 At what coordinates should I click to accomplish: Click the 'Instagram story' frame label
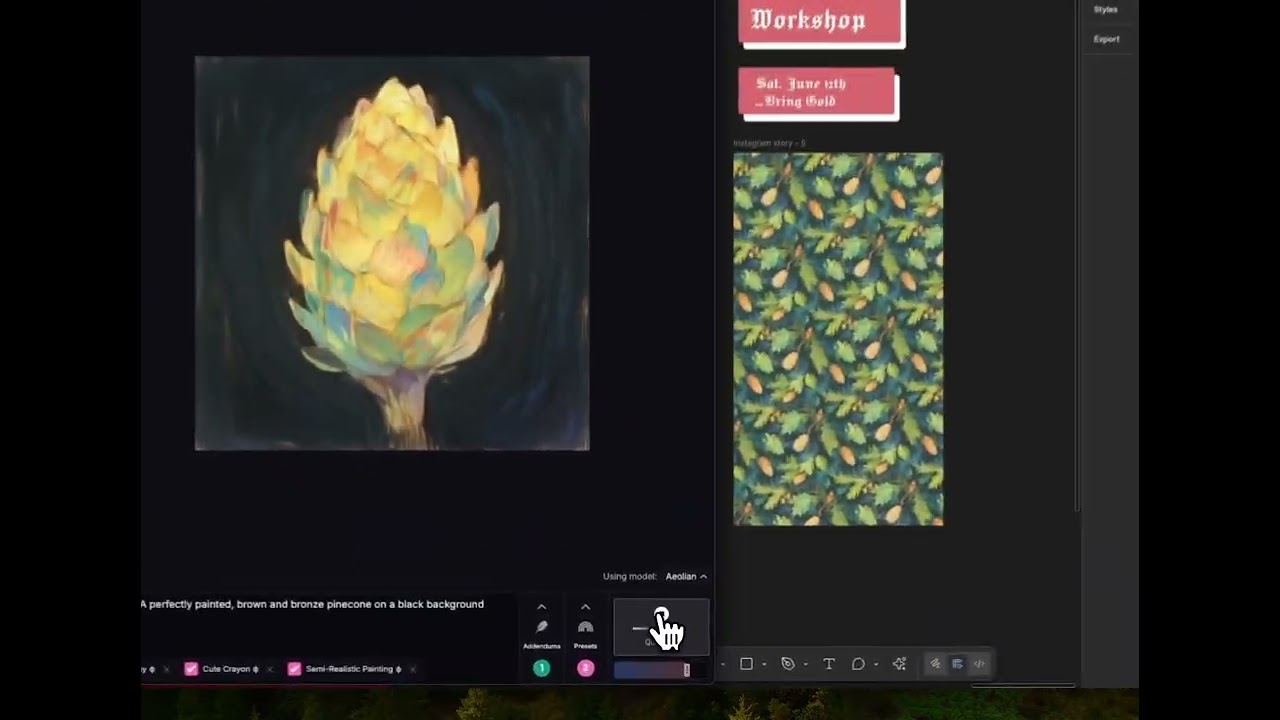pyautogui.click(x=770, y=143)
